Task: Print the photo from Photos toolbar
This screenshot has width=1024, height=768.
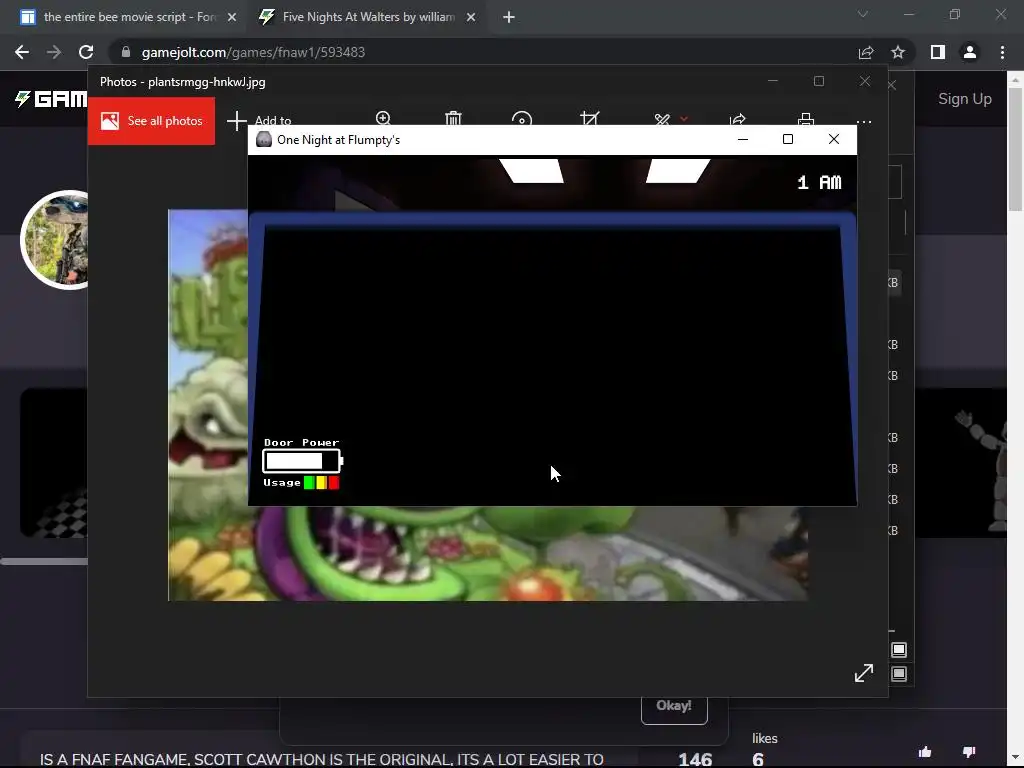Action: [806, 119]
